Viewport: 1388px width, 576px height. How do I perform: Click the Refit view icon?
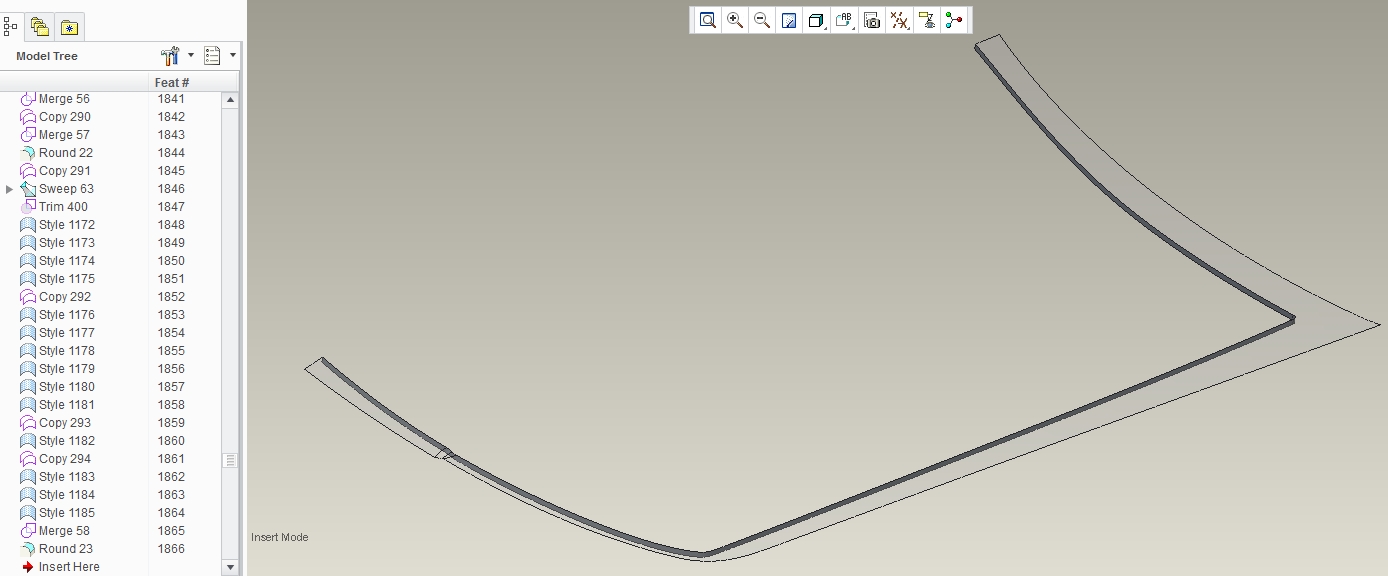click(708, 20)
